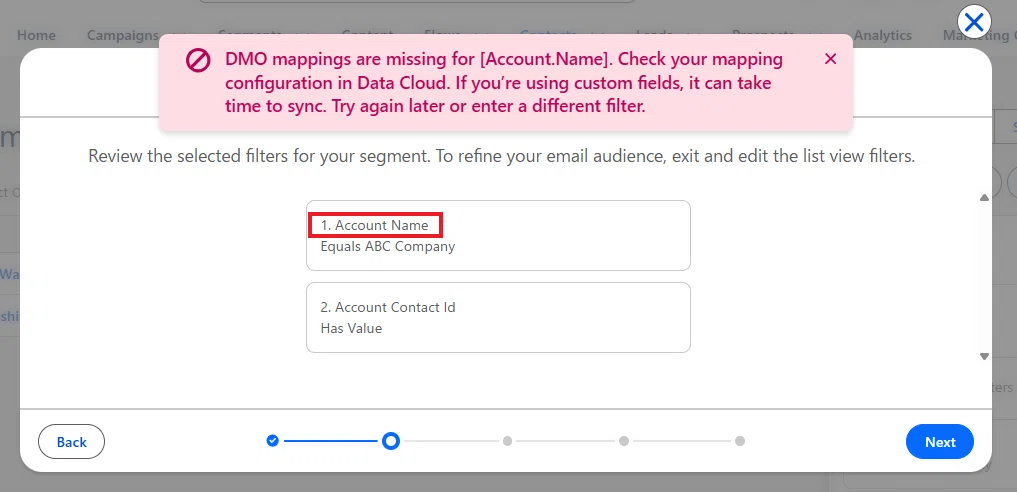1017x492 pixels.
Task: Click the review filters instruction text
Action: [501, 156]
